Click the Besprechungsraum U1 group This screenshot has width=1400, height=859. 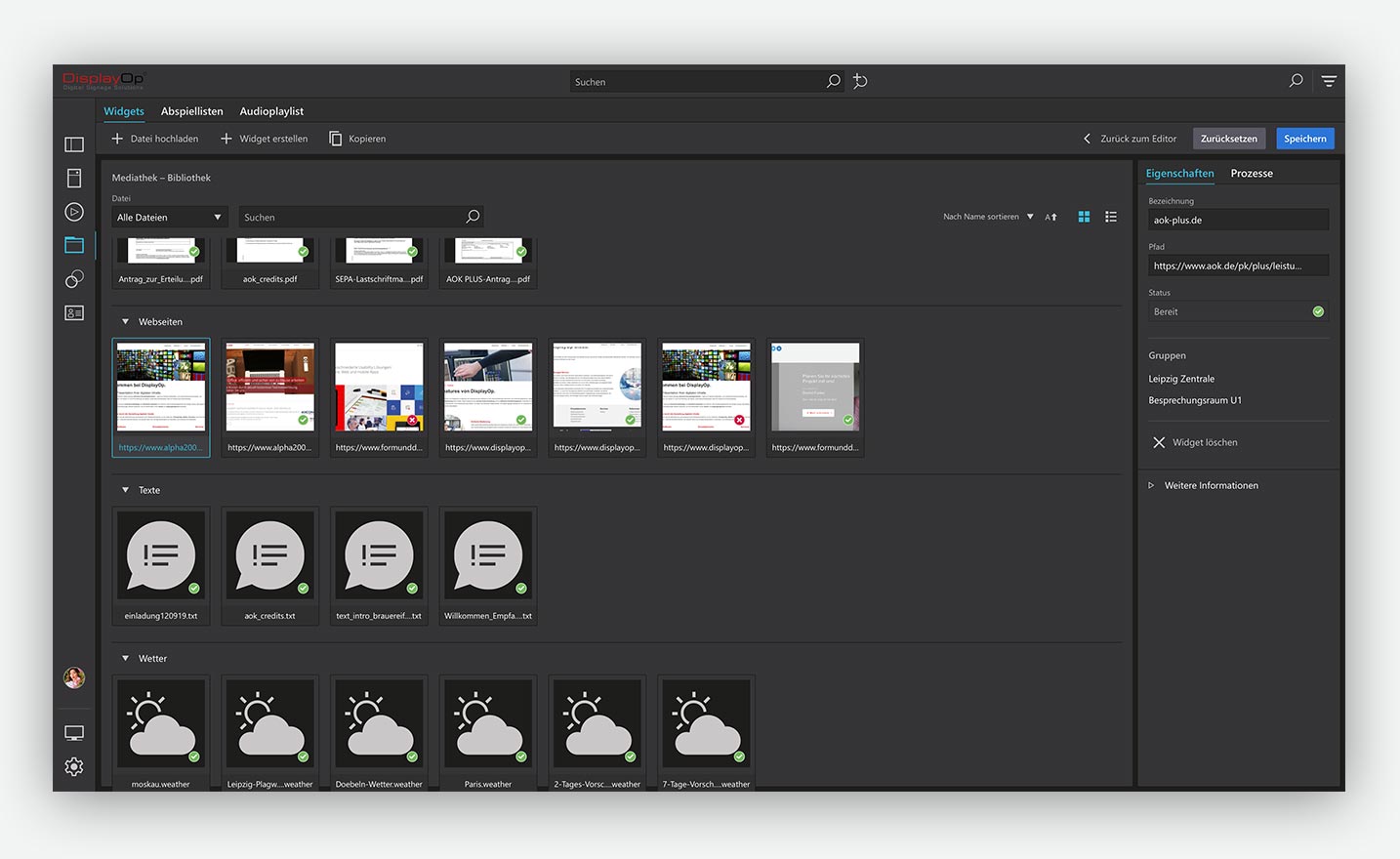click(x=1195, y=400)
